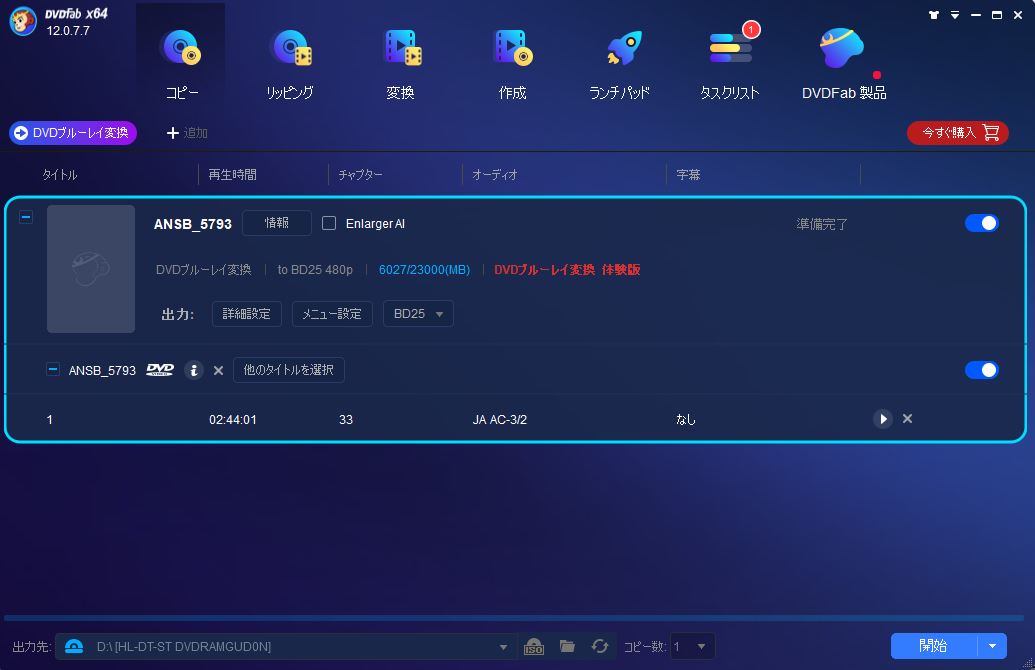
Task: Click the JA AC-3/2 audio entry
Action: (x=500, y=419)
